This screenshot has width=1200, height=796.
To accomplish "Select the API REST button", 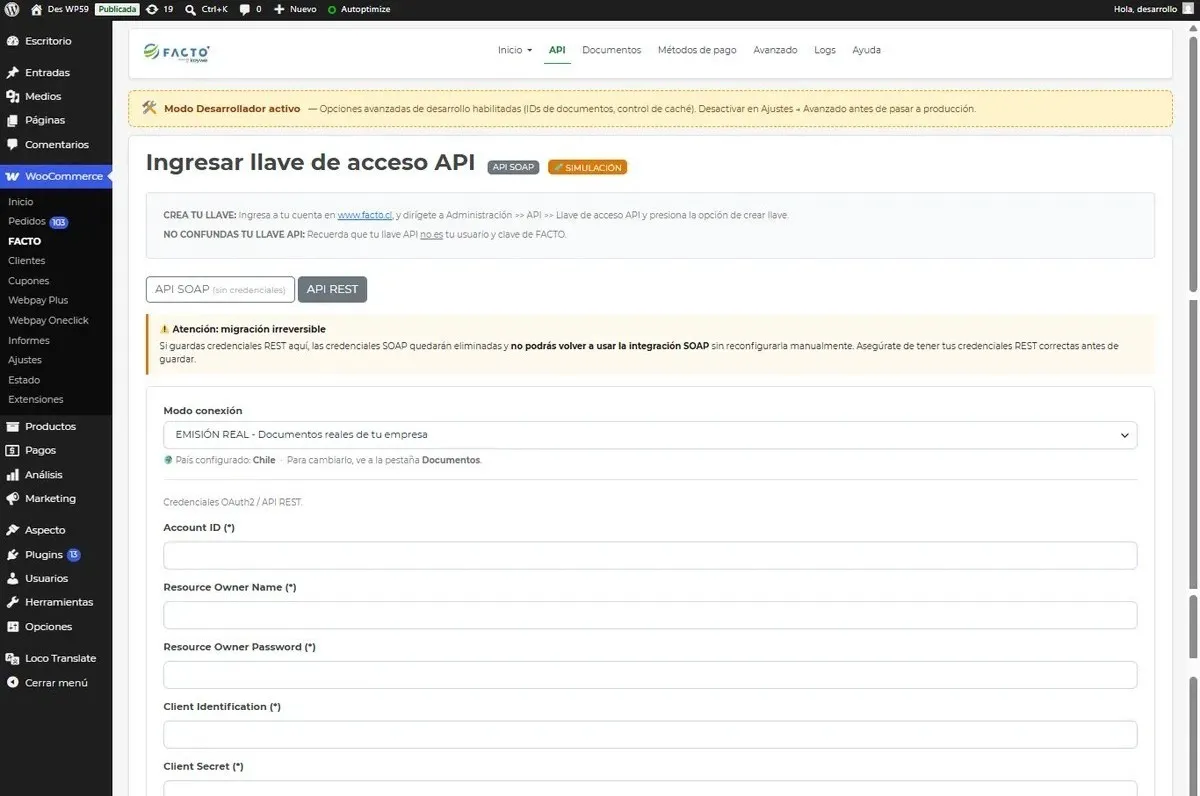I will pos(332,289).
